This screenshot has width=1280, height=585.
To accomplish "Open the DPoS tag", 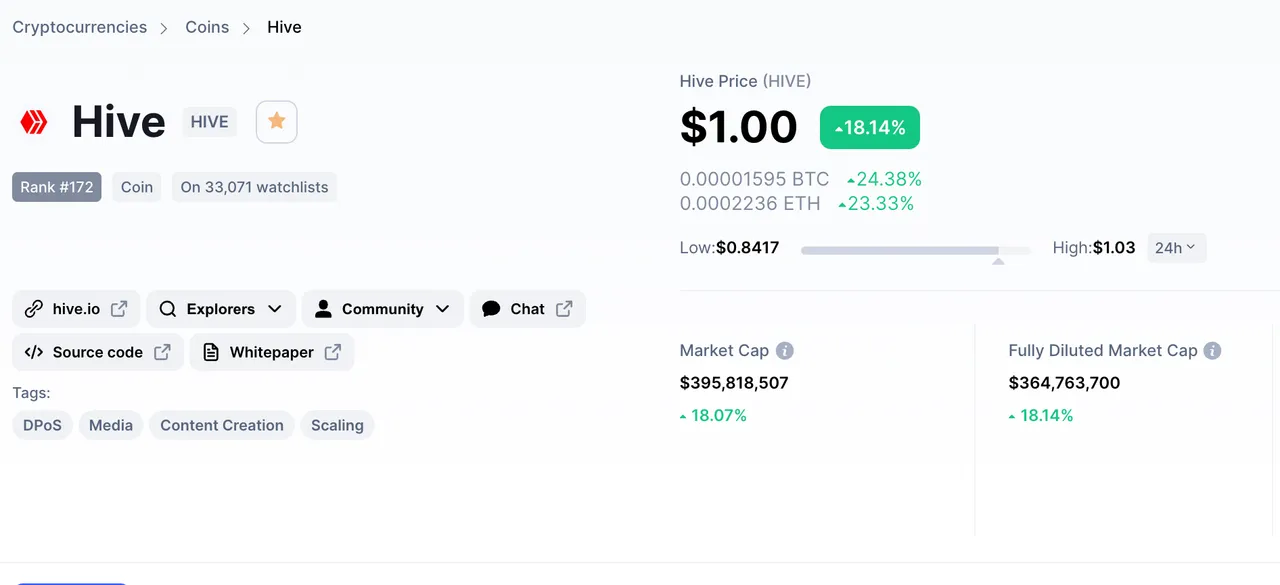I will coord(42,425).
